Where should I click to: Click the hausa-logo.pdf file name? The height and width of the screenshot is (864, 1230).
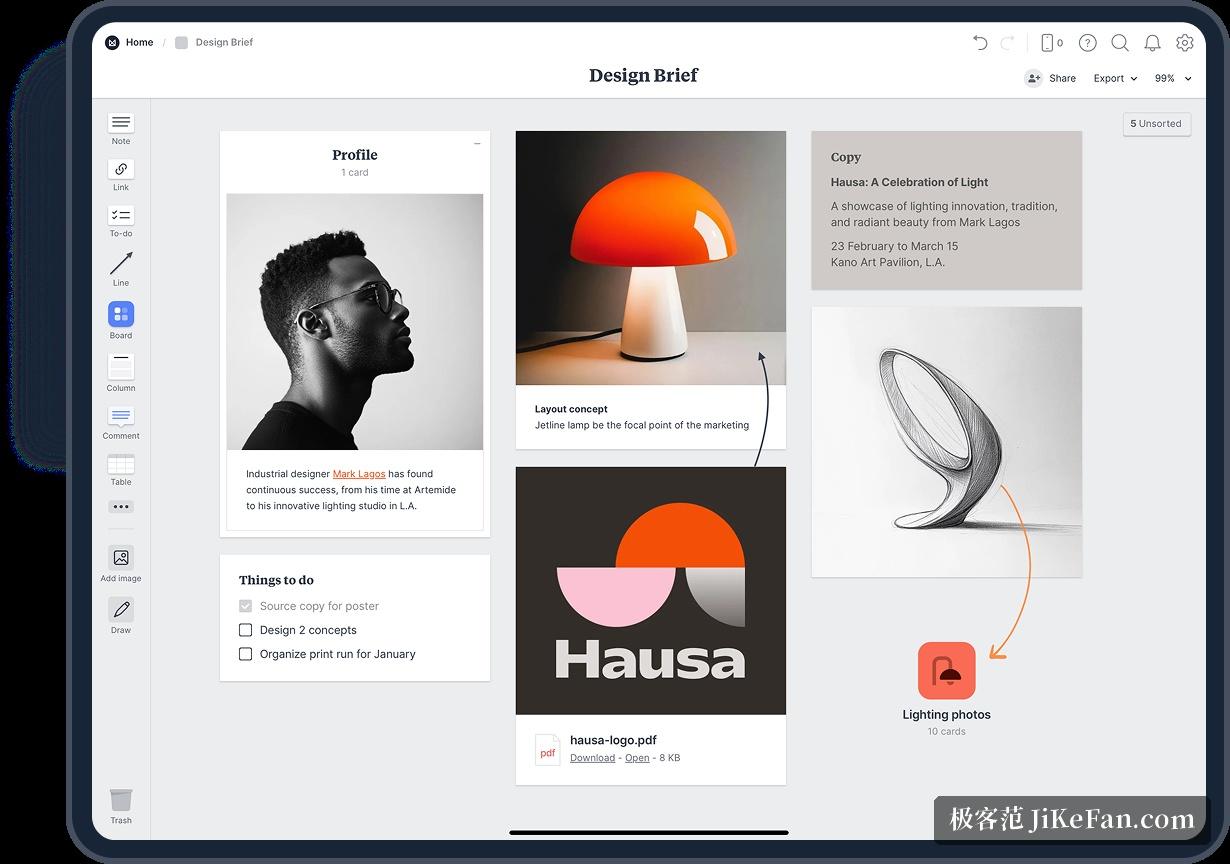(613, 740)
